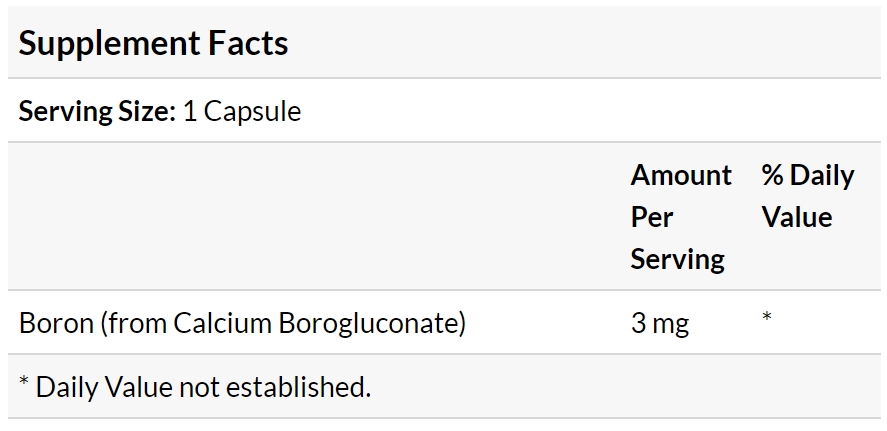Click the Amount word in column header

click(x=681, y=175)
